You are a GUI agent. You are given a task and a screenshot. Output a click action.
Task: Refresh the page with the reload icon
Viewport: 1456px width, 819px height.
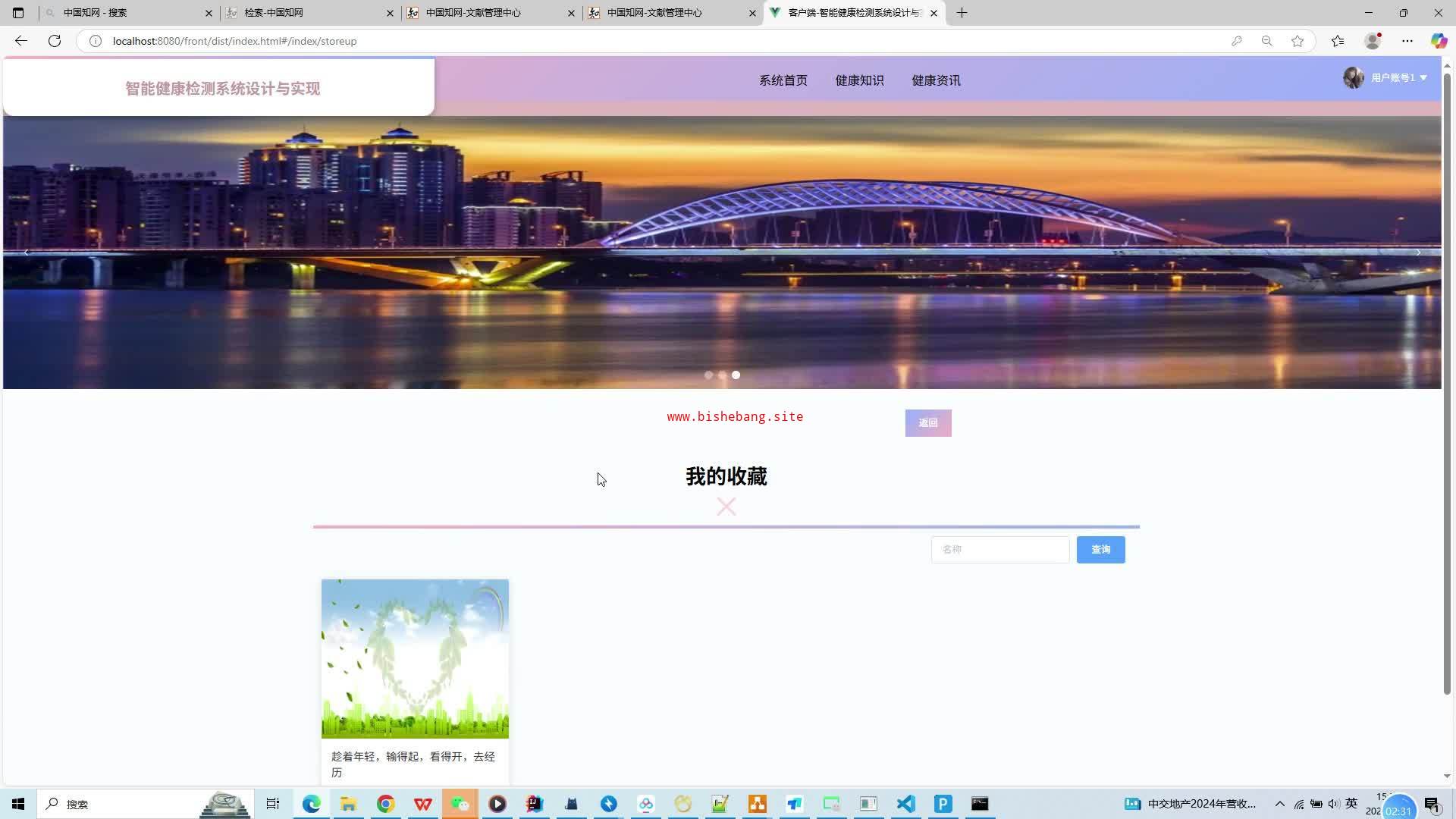55,41
